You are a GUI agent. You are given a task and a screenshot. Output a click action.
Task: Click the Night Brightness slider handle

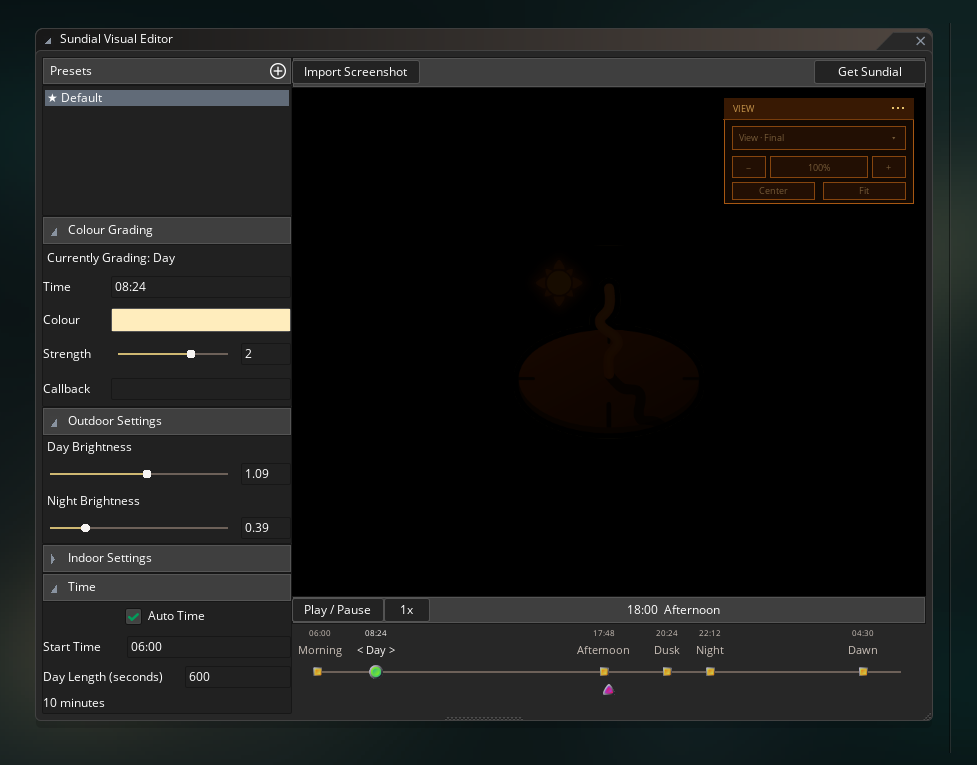[x=86, y=528]
